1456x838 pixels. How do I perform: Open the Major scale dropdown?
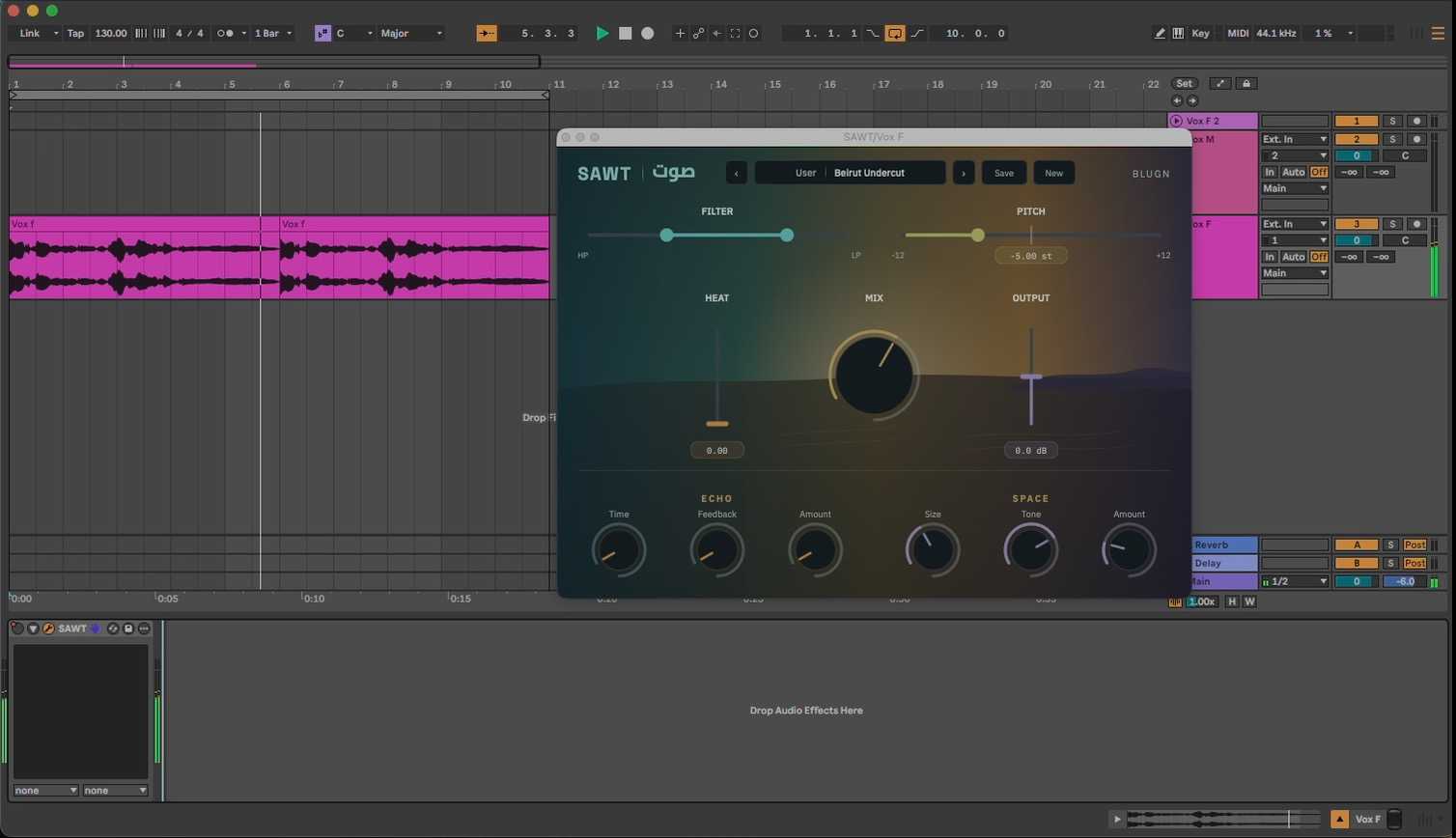click(411, 33)
